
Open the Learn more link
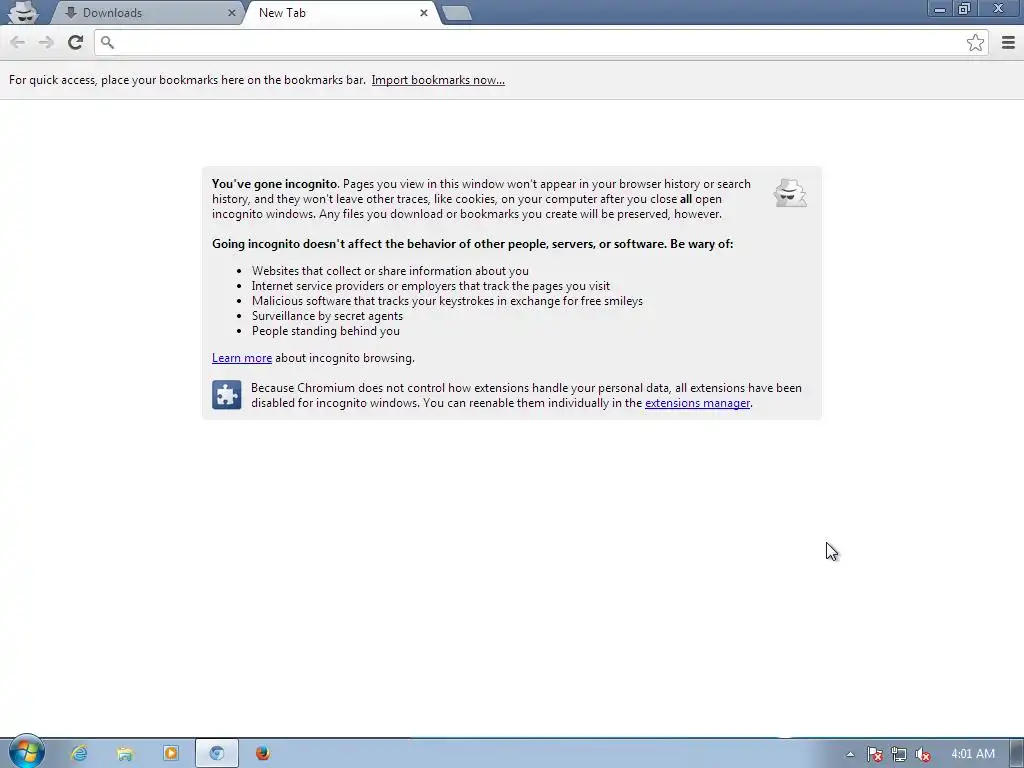pos(242,358)
